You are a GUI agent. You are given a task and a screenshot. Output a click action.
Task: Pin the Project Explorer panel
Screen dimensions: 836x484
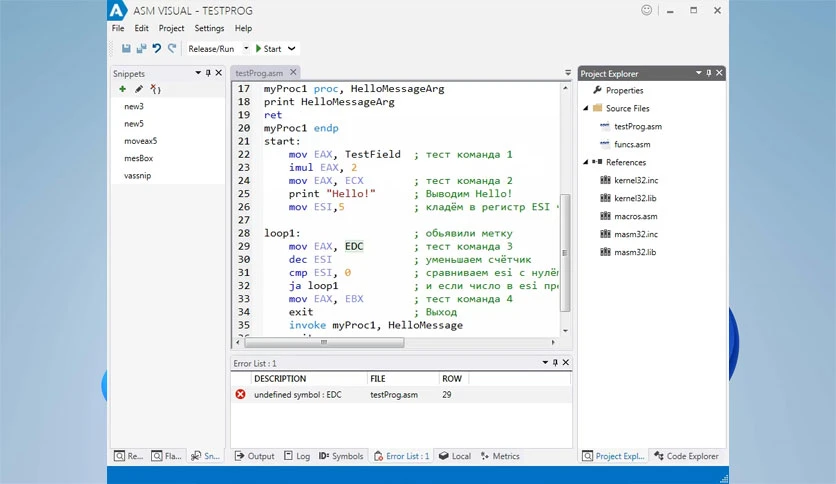(x=709, y=73)
